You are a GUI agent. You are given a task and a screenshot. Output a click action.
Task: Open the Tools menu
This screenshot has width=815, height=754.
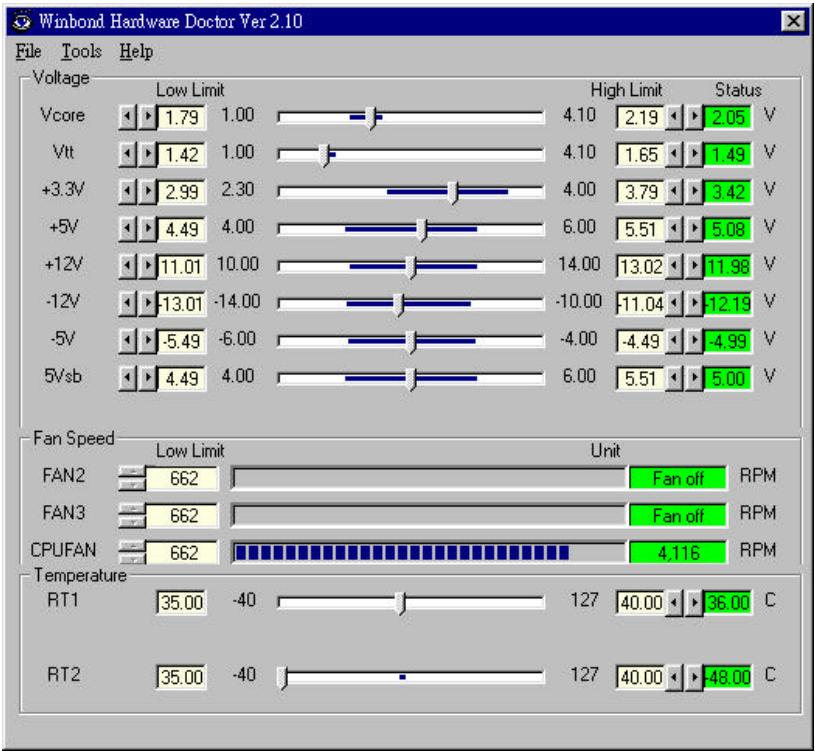coord(82,51)
